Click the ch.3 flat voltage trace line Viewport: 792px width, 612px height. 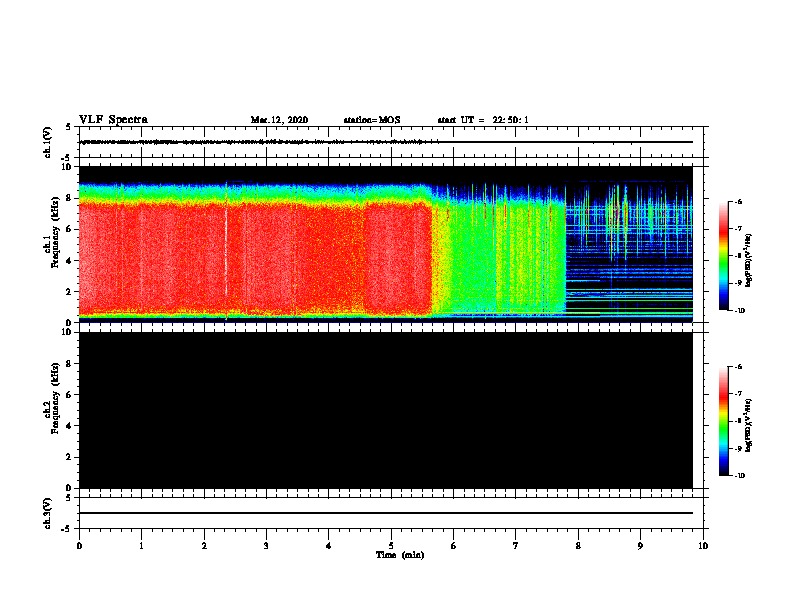pyautogui.click(x=386, y=513)
